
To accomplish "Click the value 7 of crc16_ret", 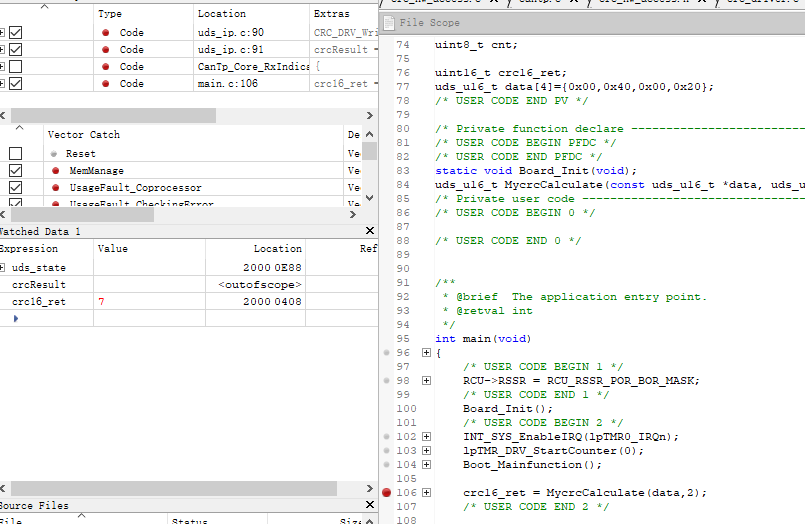I will pyautogui.click(x=101, y=301).
